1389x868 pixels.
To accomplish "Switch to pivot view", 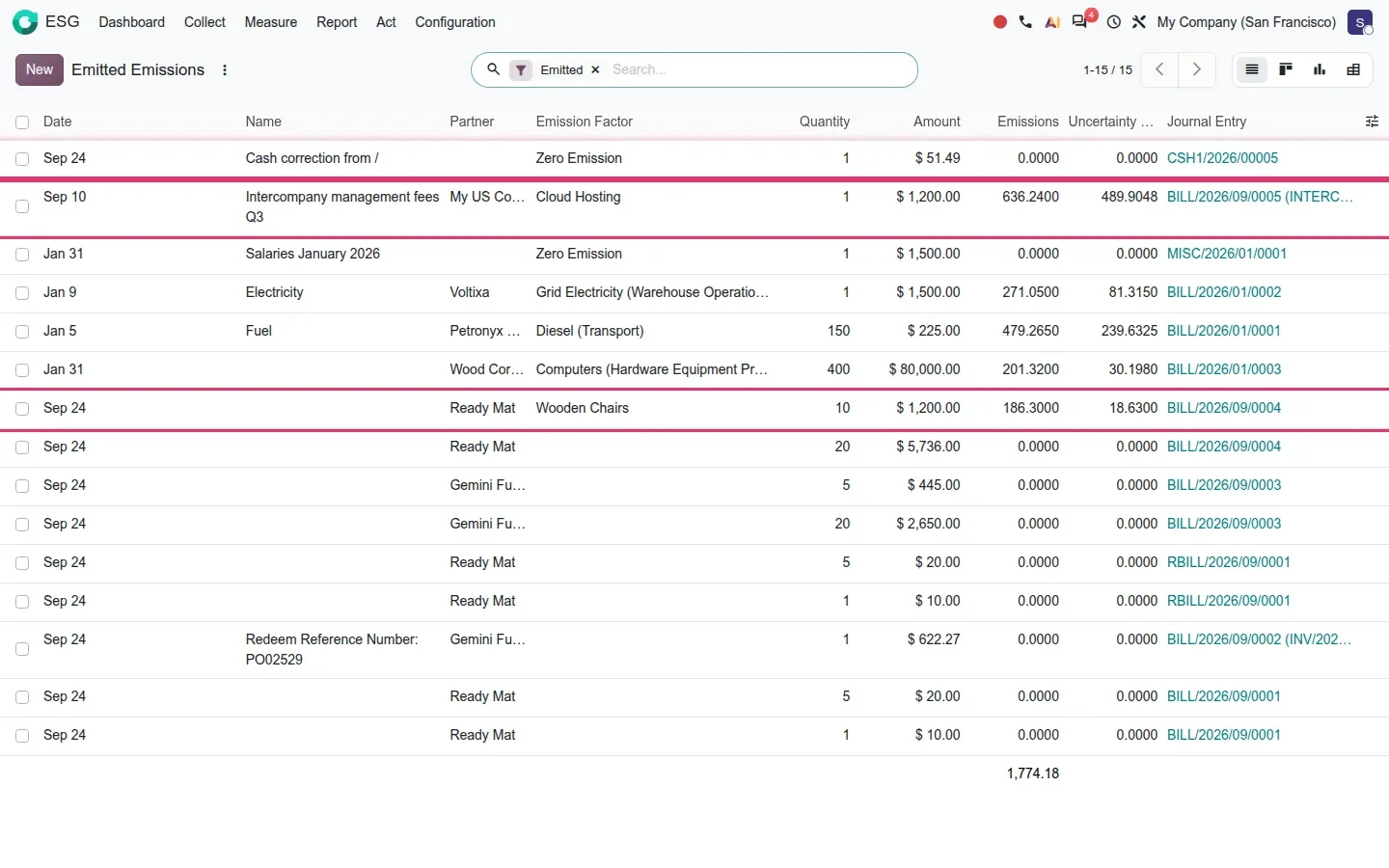I will [1353, 69].
